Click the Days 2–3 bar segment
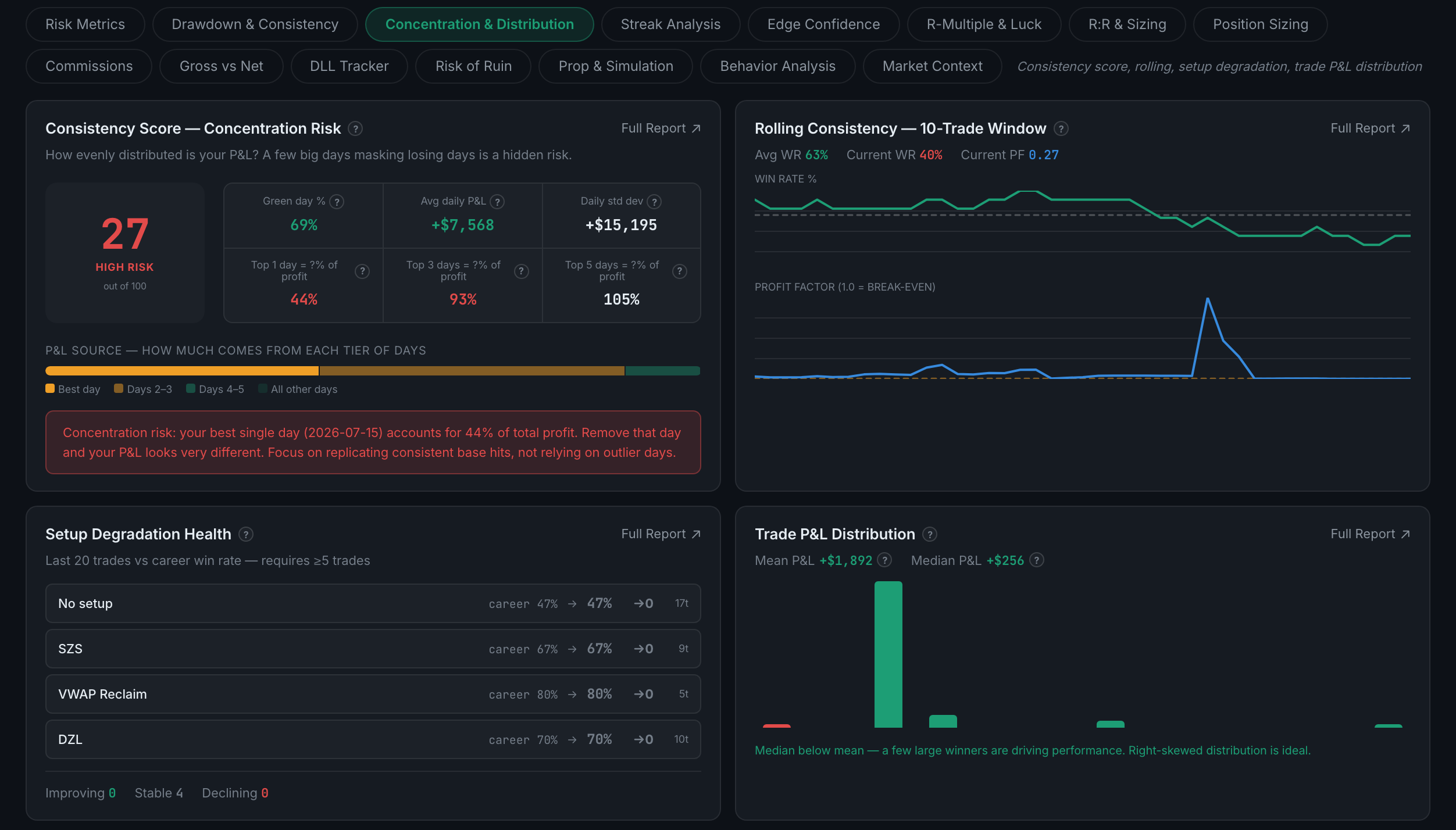The image size is (1456, 830). (472, 371)
